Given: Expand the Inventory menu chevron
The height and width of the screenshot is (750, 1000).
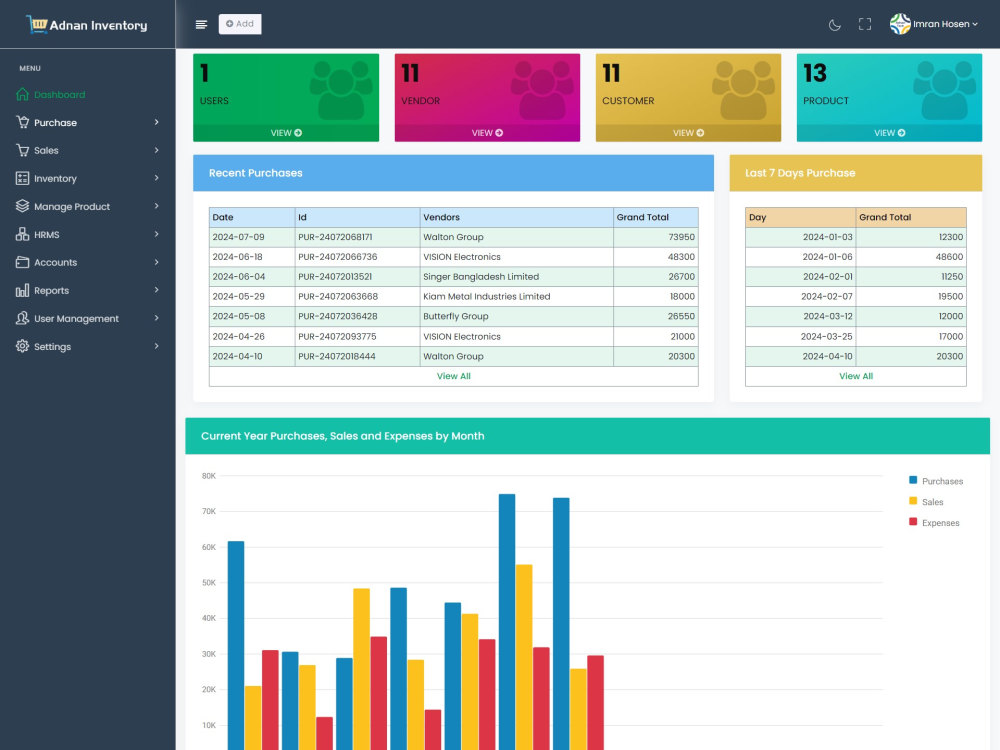Looking at the screenshot, I should (x=156, y=178).
